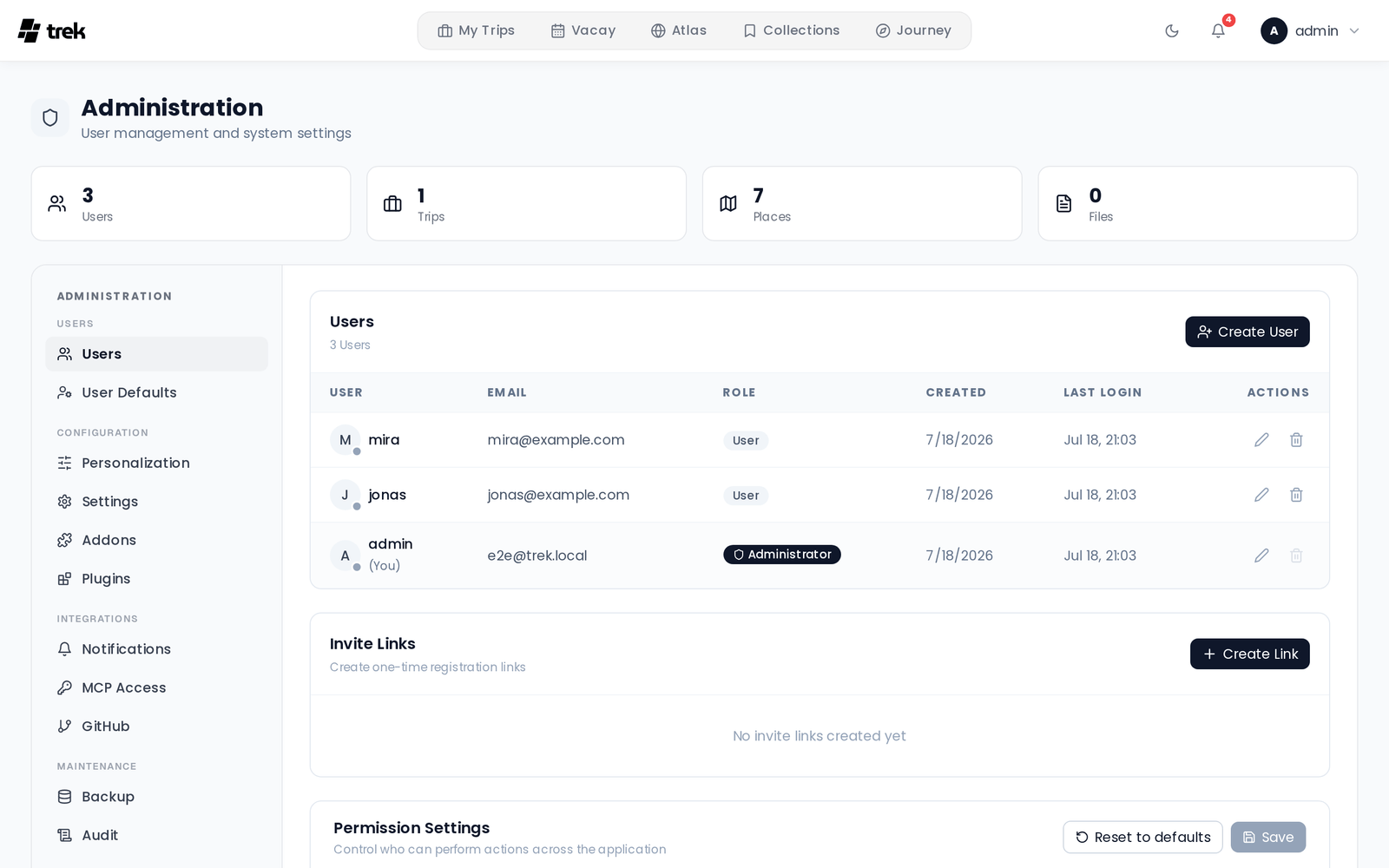Click disabled delete icon for admin
The height and width of the screenshot is (868, 1389).
[1296, 556]
